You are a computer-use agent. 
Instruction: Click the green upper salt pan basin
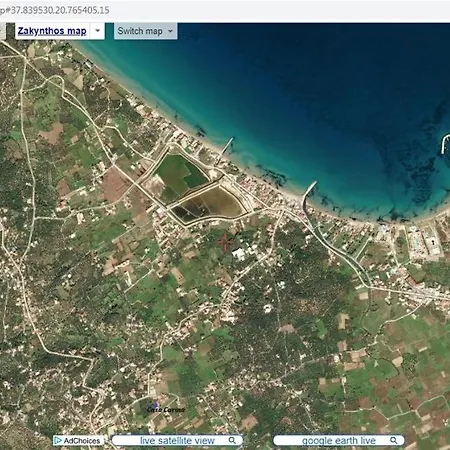coord(180,173)
